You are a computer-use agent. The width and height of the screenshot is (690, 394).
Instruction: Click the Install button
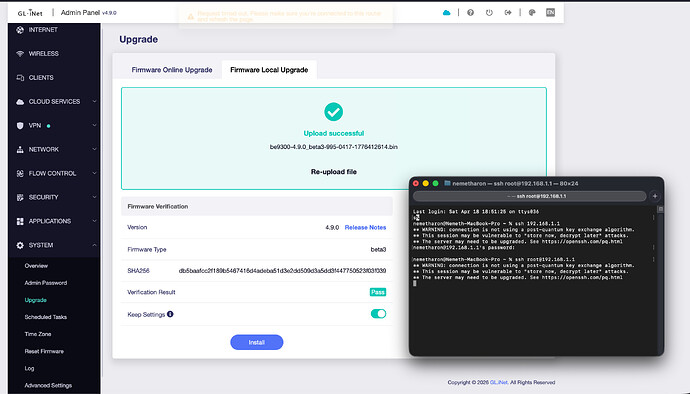click(x=257, y=342)
